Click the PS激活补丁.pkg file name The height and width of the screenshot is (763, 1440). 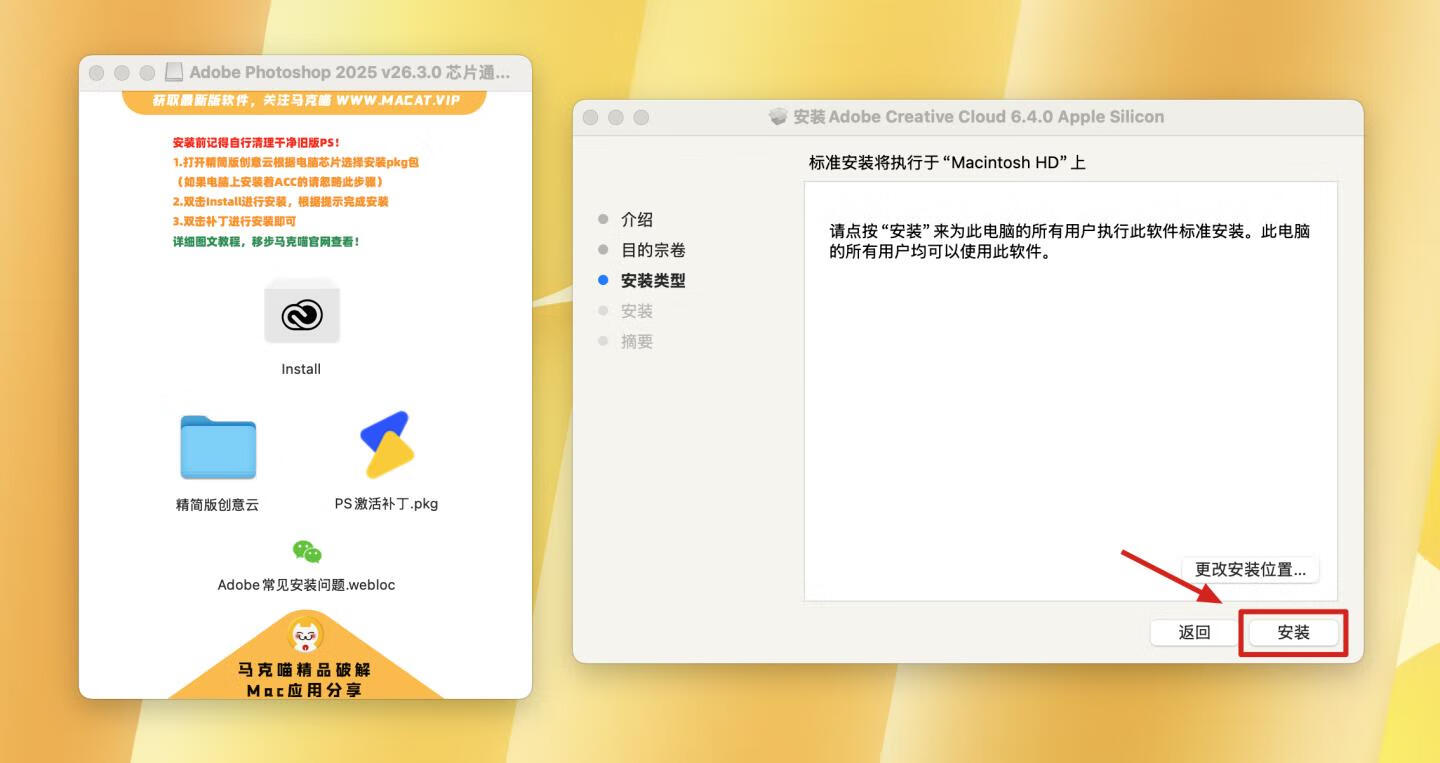point(386,504)
